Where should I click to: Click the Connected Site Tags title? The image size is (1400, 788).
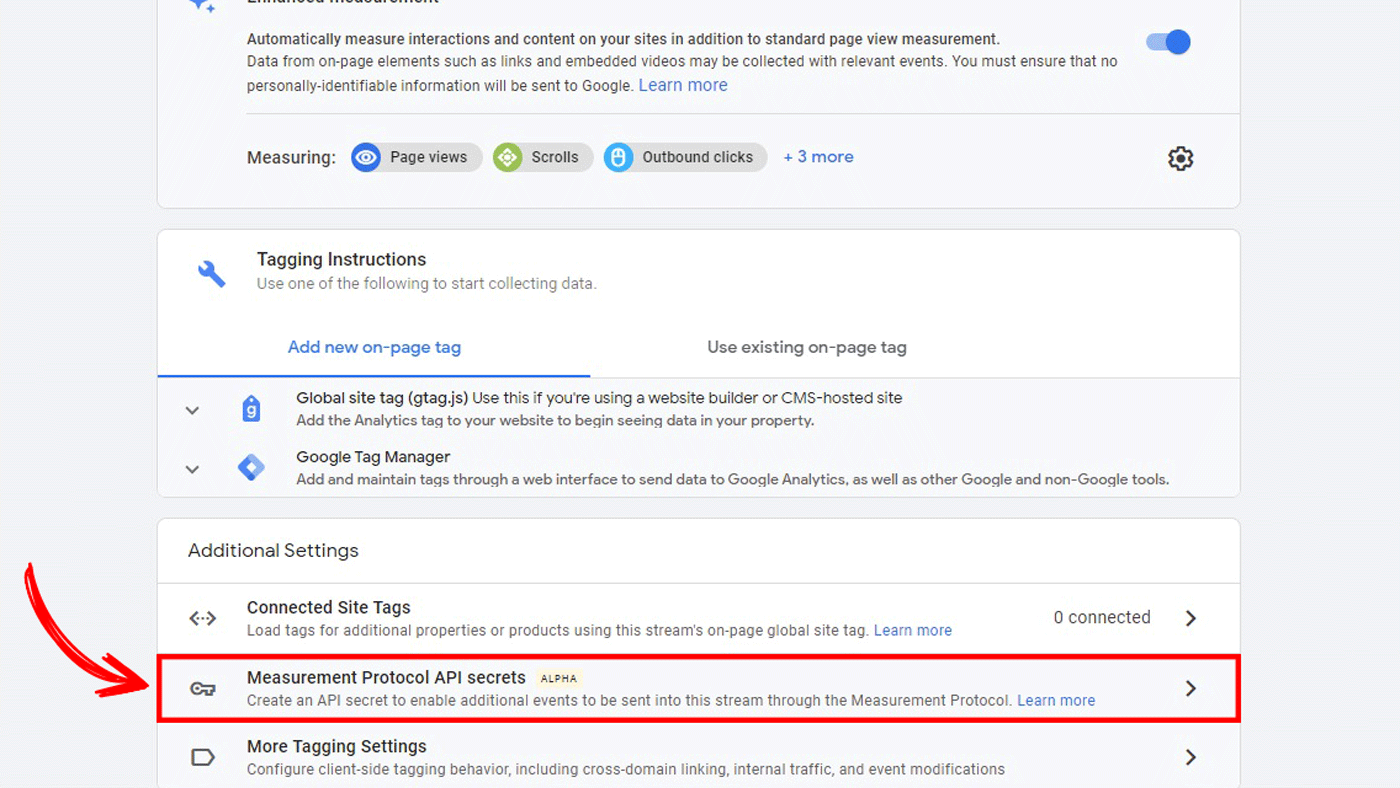tap(329, 608)
